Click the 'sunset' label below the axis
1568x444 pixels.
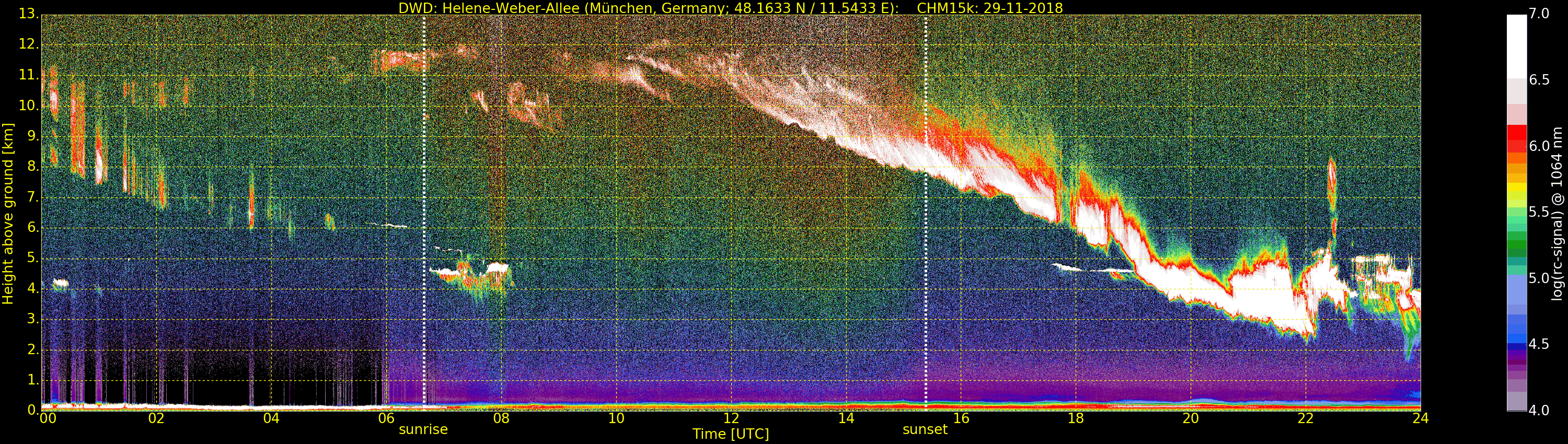tap(925, 429)
